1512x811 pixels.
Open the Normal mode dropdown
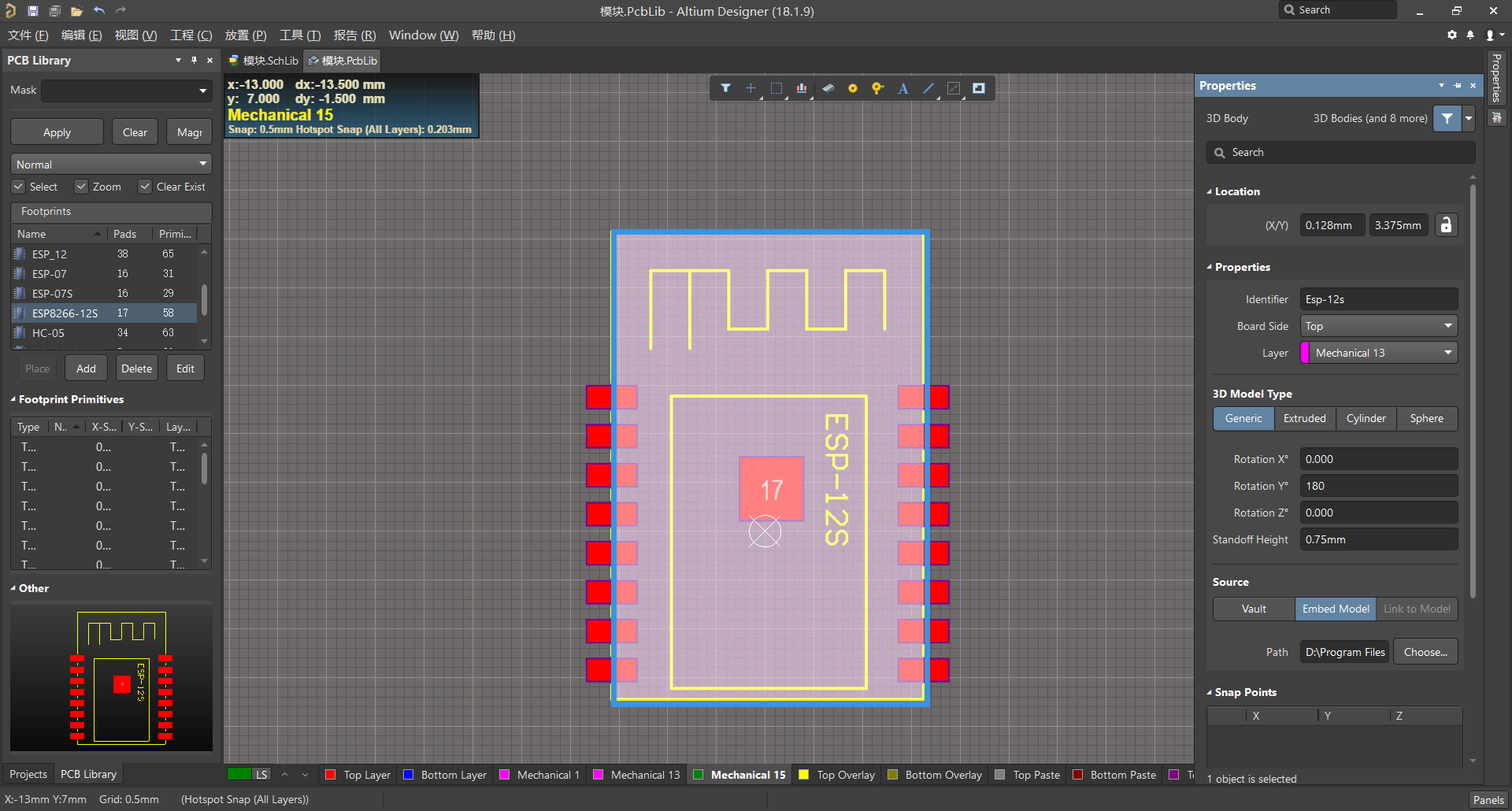click(x=111, y=165)
